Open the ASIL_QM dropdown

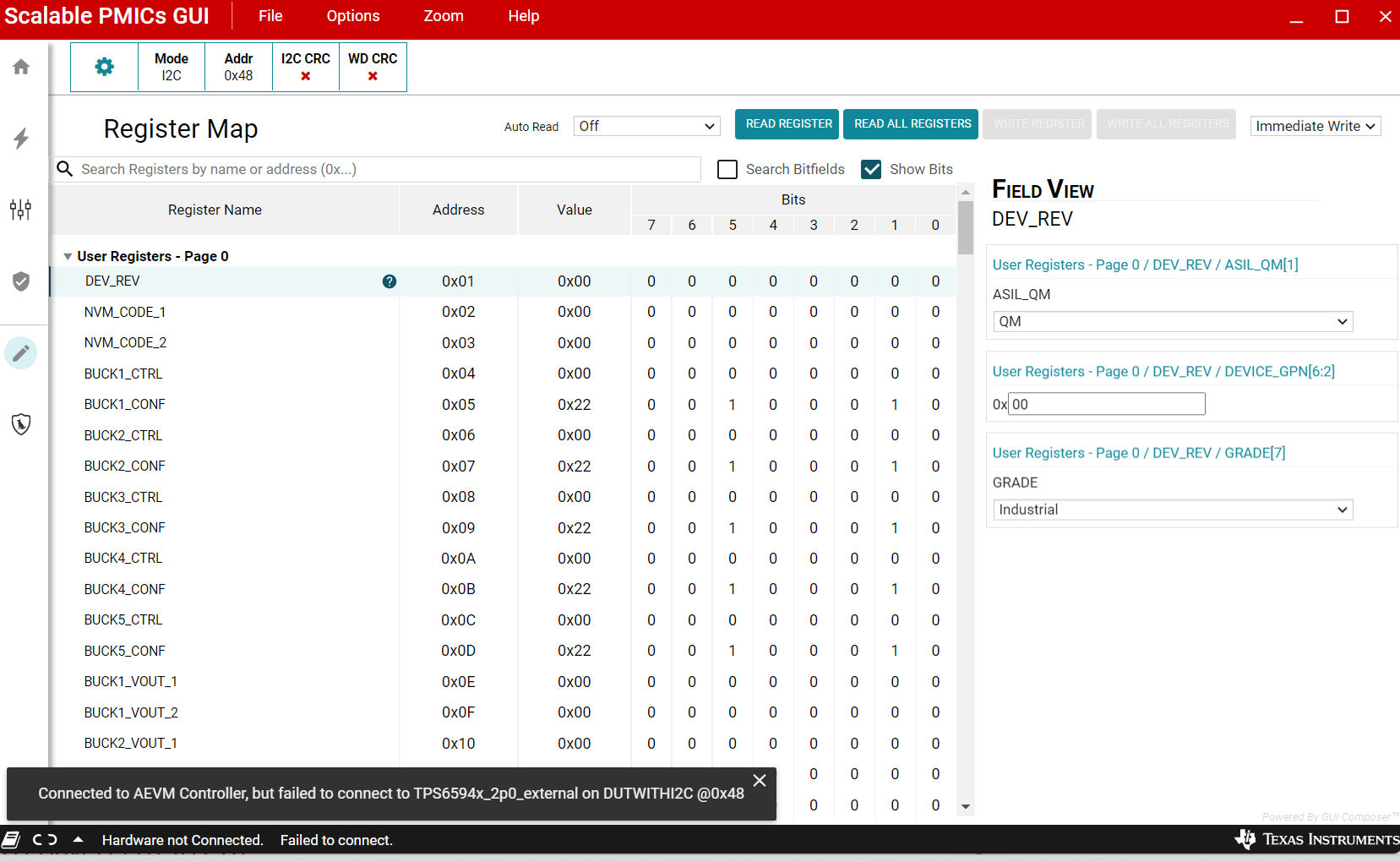pyautogui.click(x=1173, y=321)
